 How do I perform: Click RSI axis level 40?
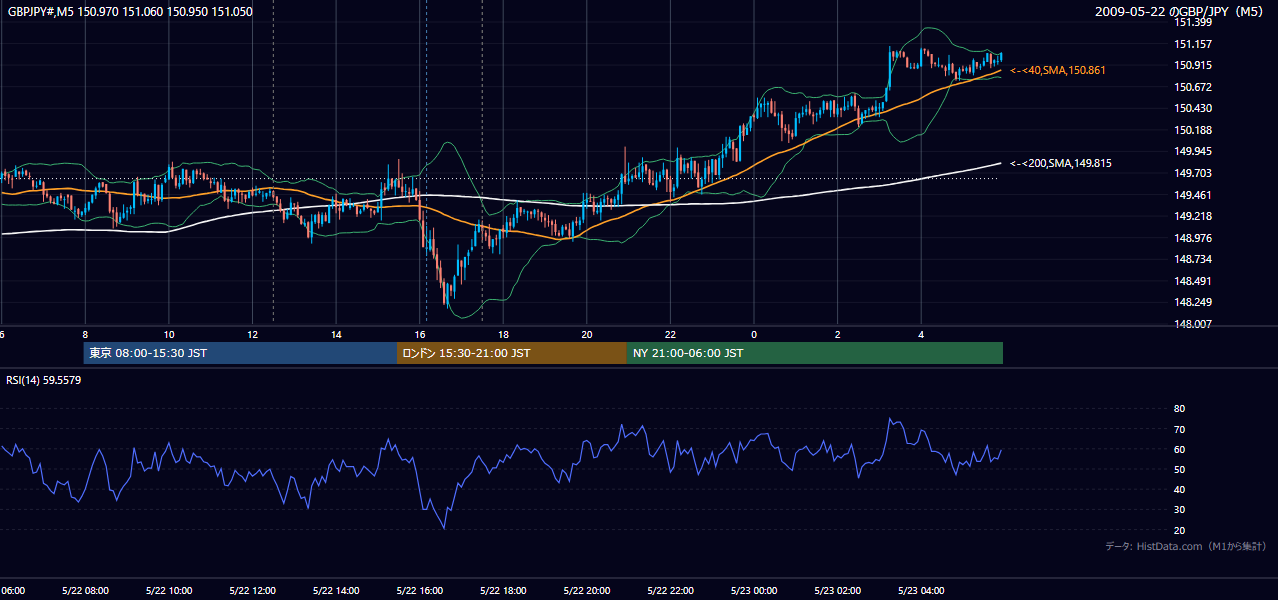(1179, 489)
